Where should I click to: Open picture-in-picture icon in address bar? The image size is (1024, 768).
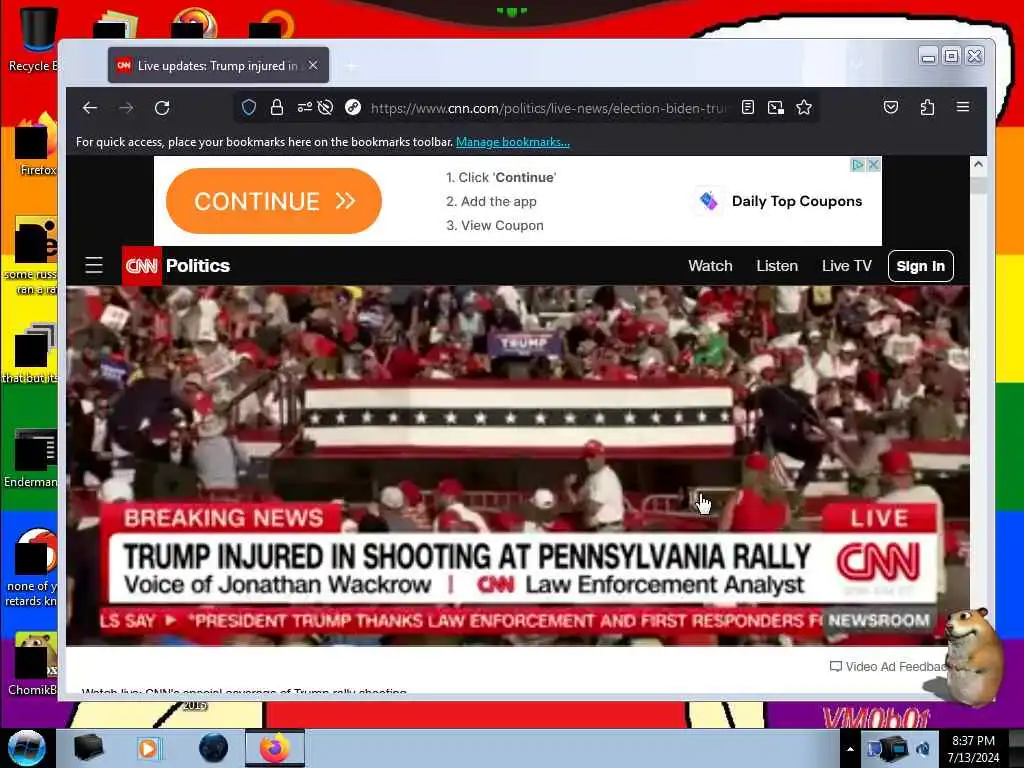click(776, 108)
